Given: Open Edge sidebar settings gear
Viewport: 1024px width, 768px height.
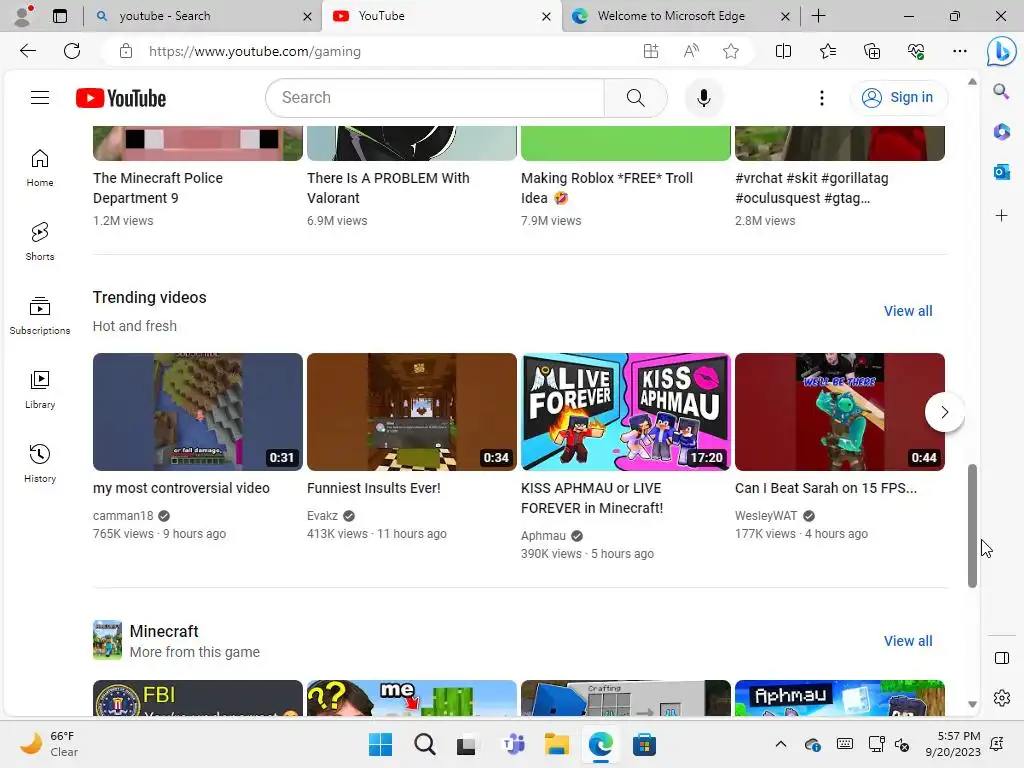Looking at the screenshot, I should [1001, 698].
